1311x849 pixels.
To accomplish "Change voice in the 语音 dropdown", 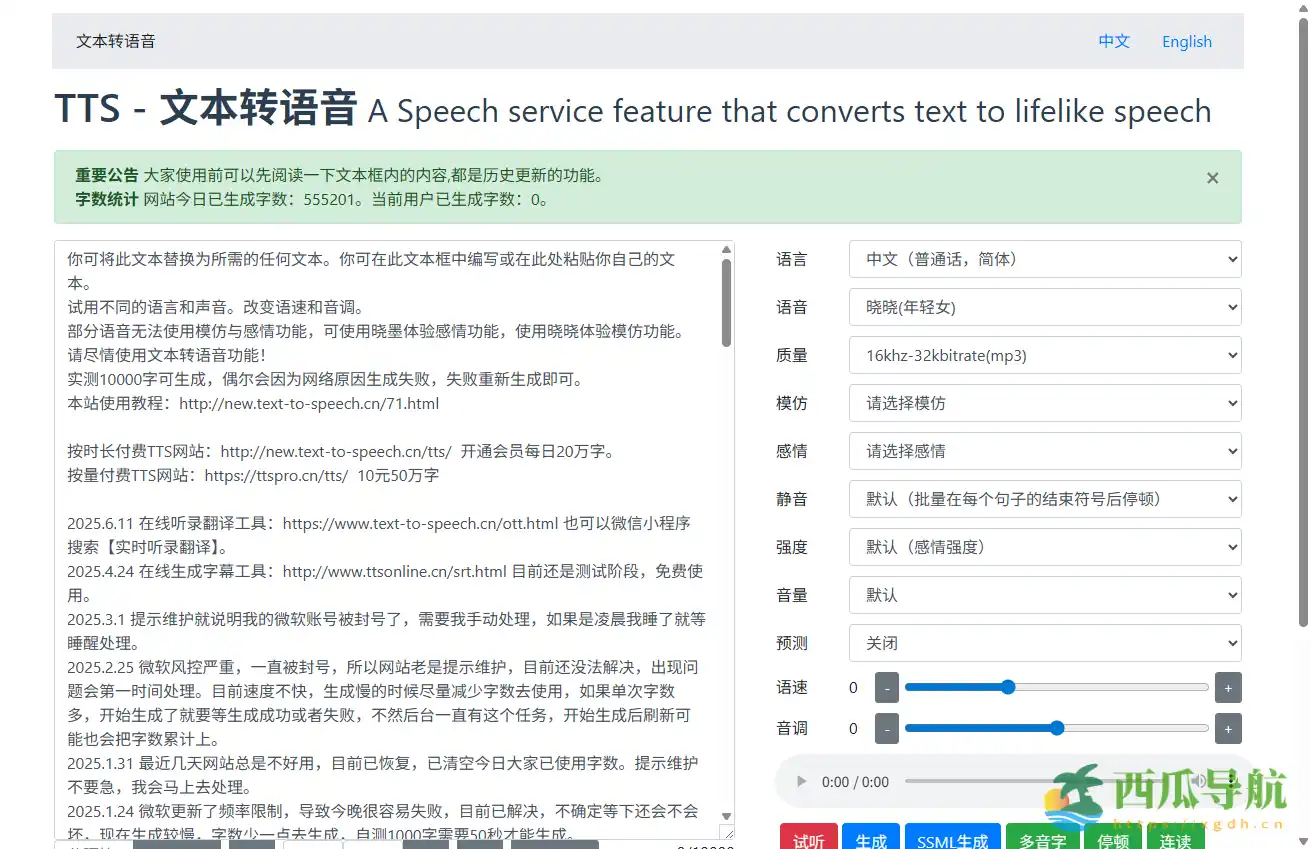I will [x=1044, y=307].
